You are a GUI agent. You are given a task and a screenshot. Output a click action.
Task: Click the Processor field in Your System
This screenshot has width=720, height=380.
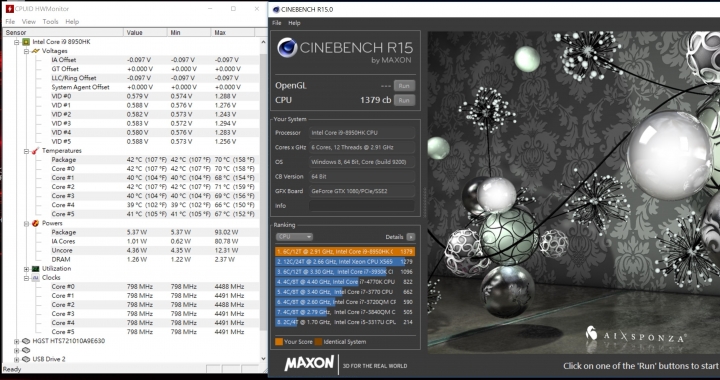coord(362,133)
